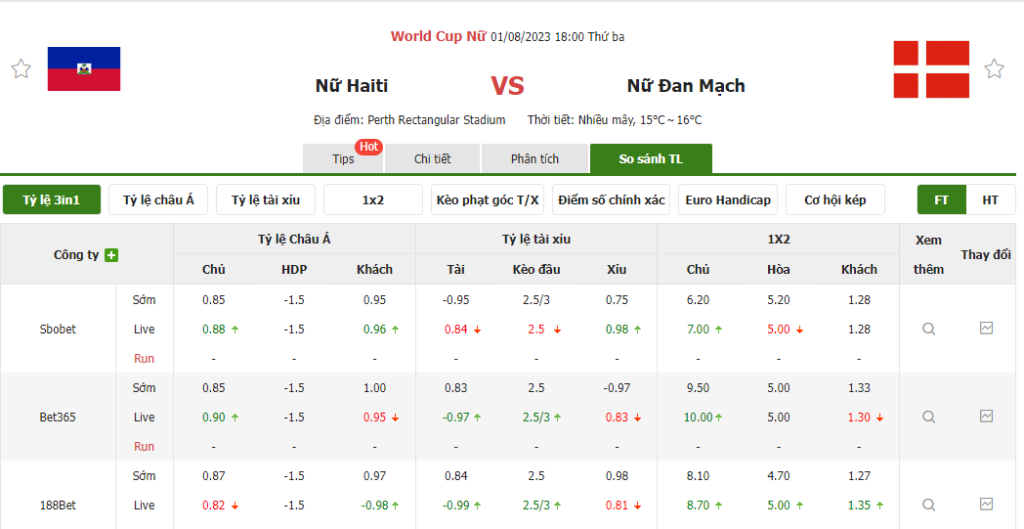The image size is (1024, 529).
Task: Select the Tỷ lệ châu Á filter
Action: click(158, 200)
